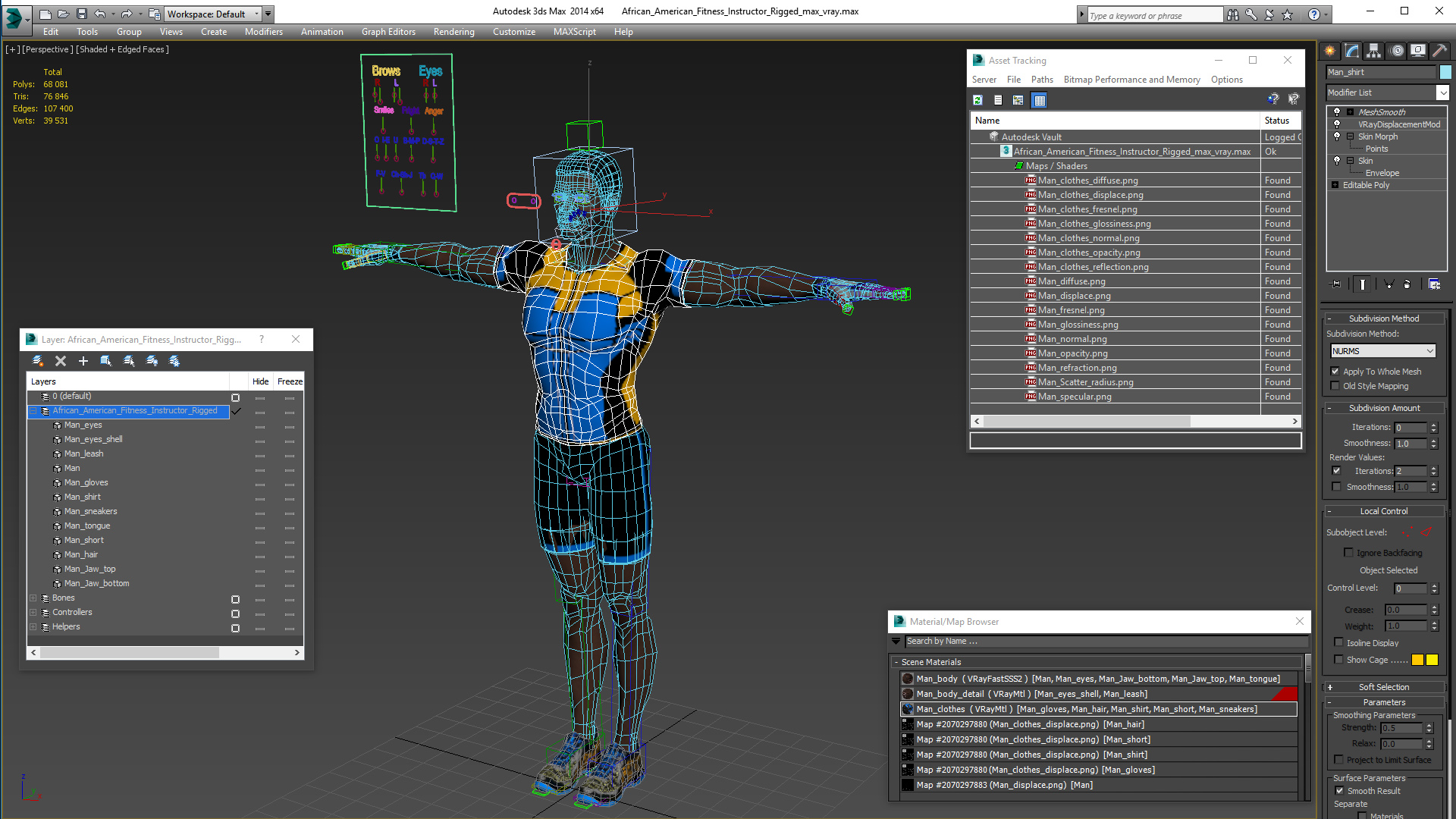Click Configure Modifier Sets icon

(x=1434, y=284)
